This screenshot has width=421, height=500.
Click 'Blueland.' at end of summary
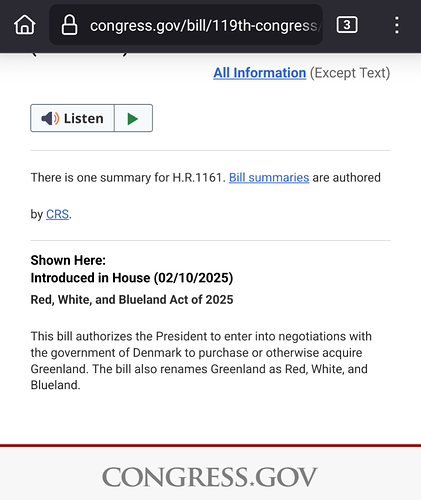pyautogui.click(x=55, y=385)
